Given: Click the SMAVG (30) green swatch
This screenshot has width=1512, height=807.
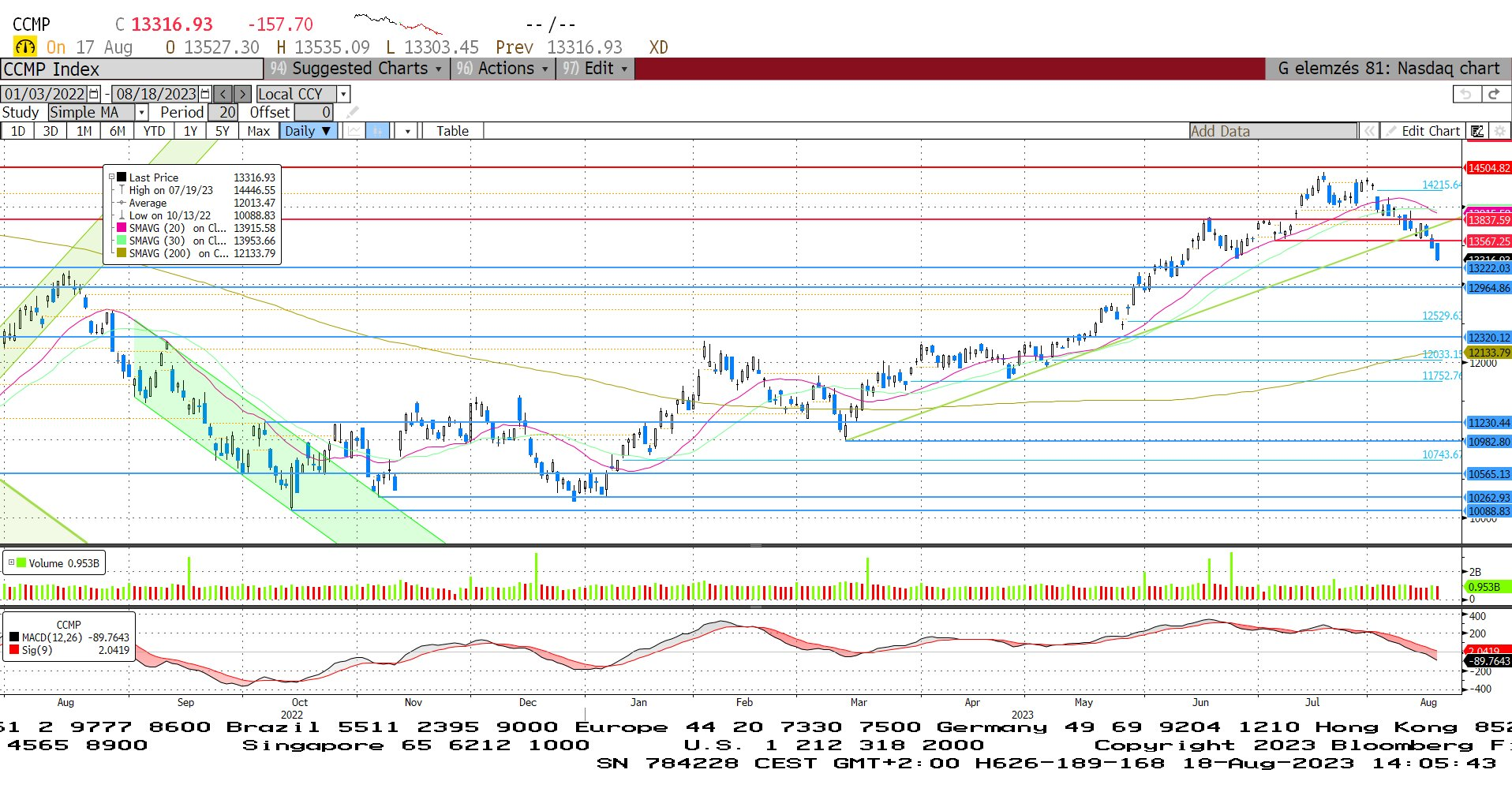Looking at the screenshot, I should pos(122,241).
